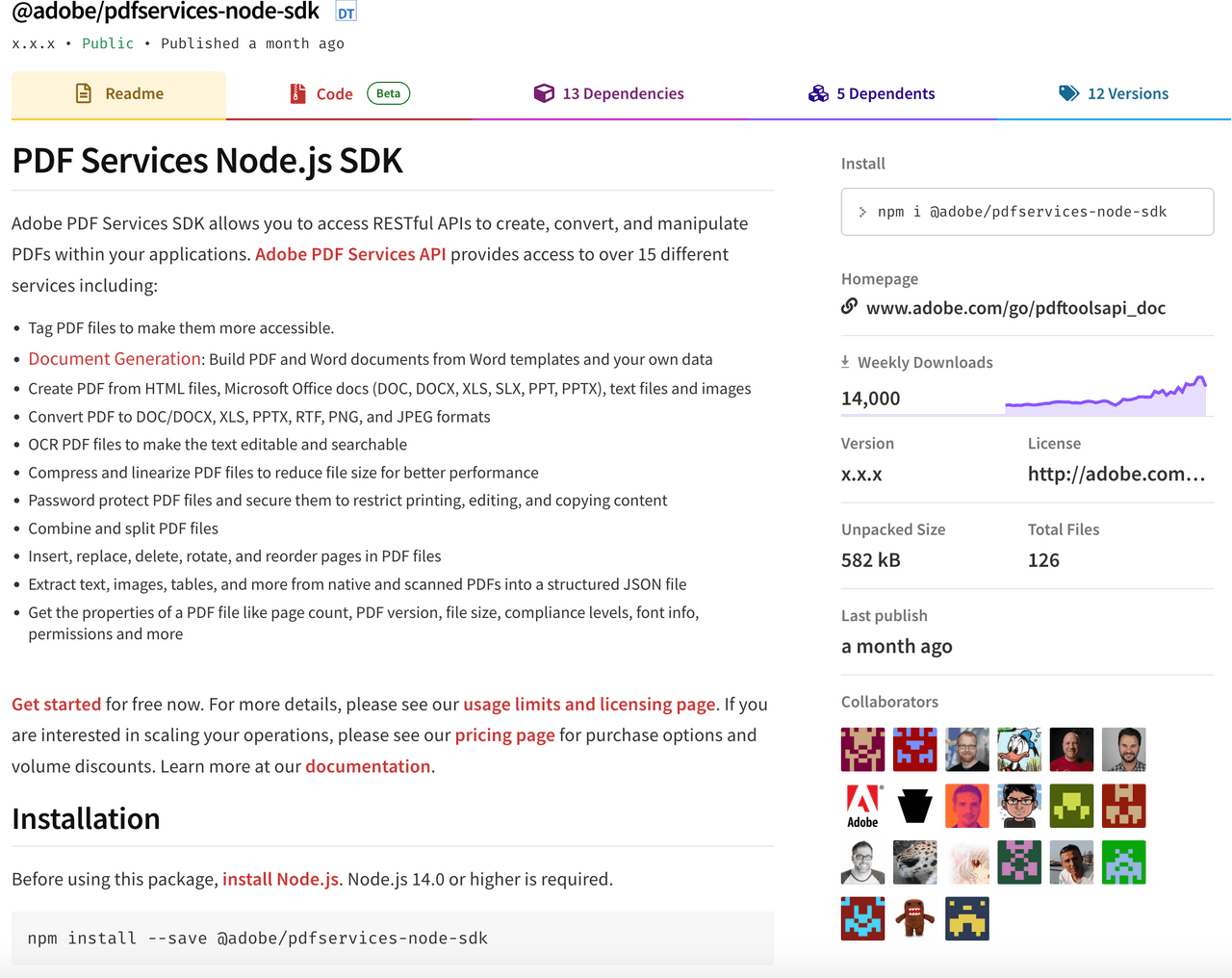Open the bright green pixel-art avatar

coord(1123,862)
